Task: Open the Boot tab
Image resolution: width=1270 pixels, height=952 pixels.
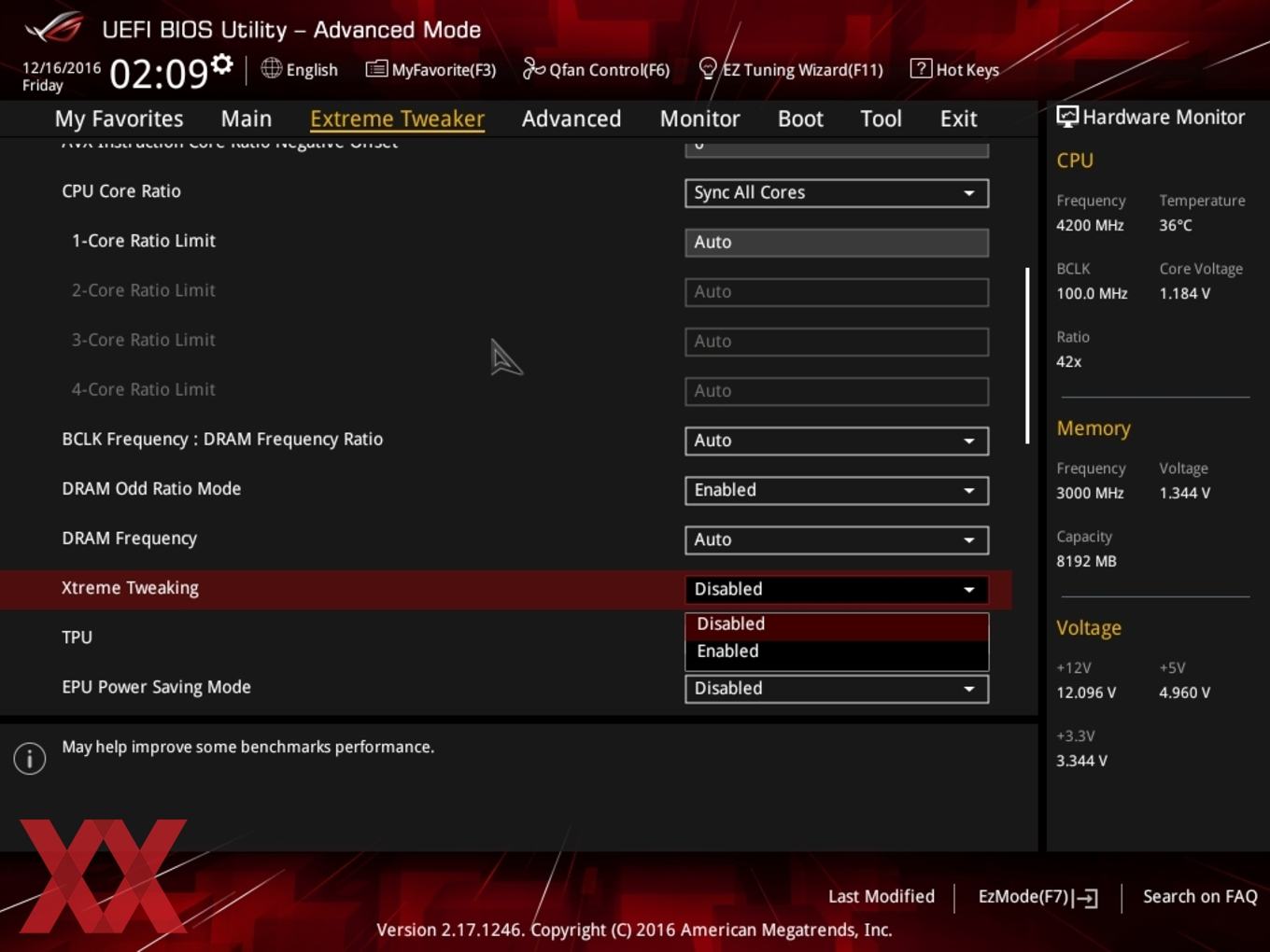Action: (x=800, y=119)
